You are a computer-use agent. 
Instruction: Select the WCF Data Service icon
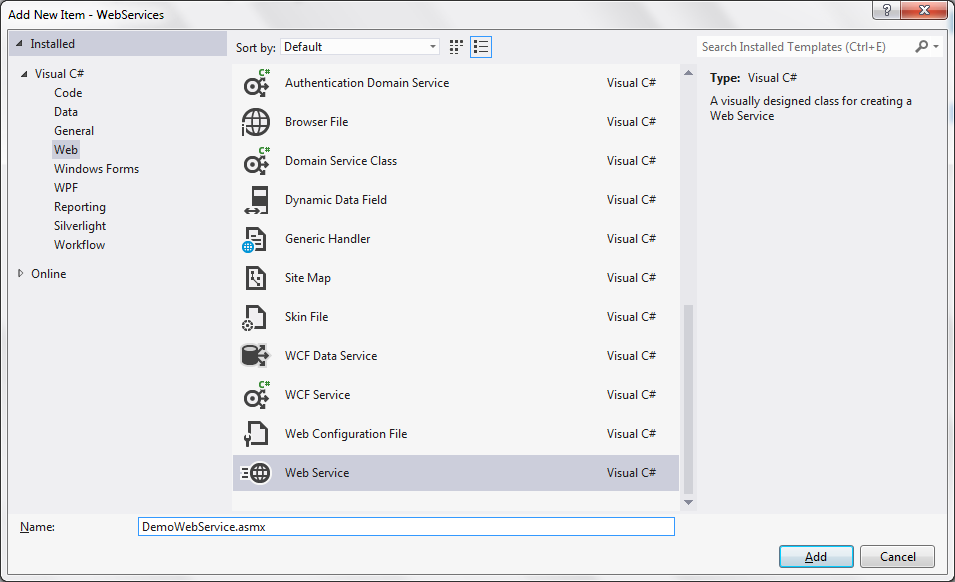point(257,356)
